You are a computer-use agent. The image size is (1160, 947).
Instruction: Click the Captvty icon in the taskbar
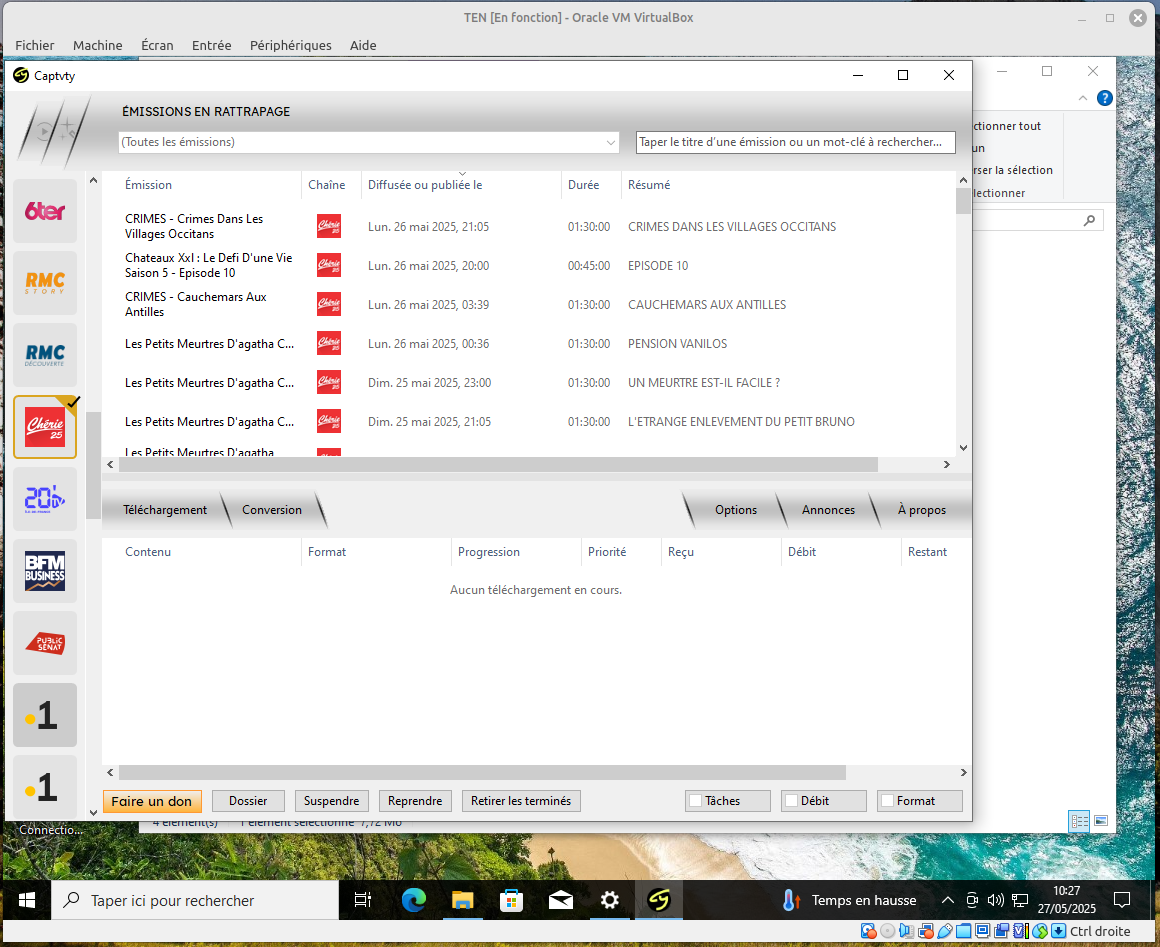[x=658, y=900]
